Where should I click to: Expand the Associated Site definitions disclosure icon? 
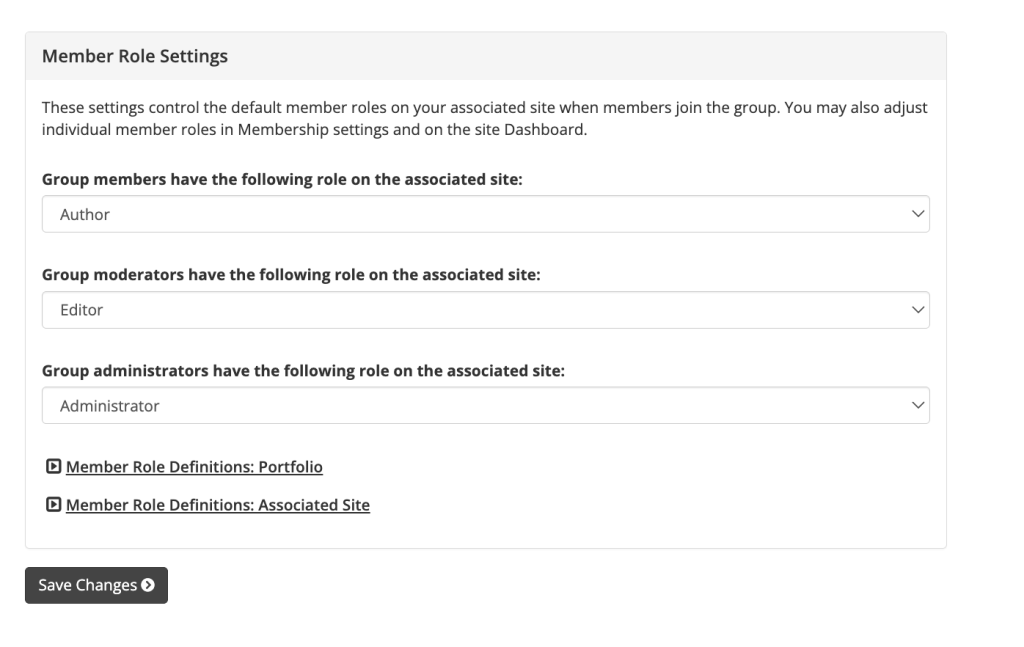tap(54, 504)
